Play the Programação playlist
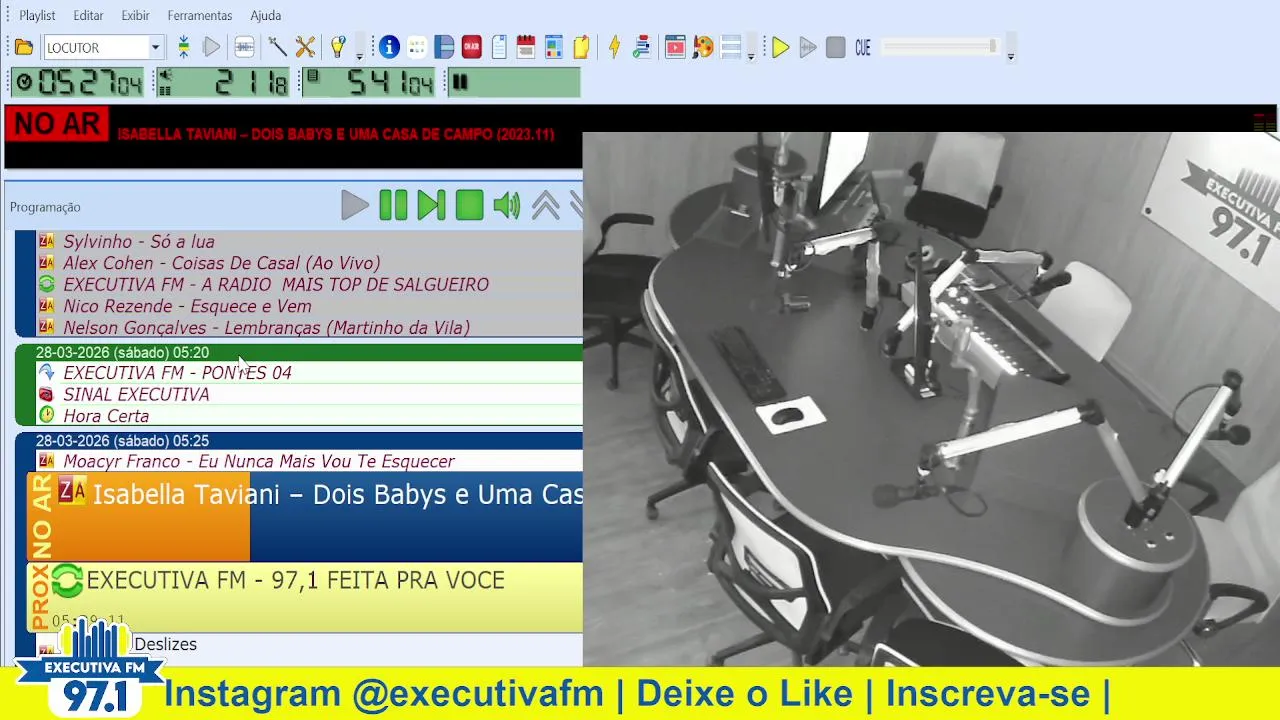Viewport: 1280px width, 720px height. (x=354, y=205)
